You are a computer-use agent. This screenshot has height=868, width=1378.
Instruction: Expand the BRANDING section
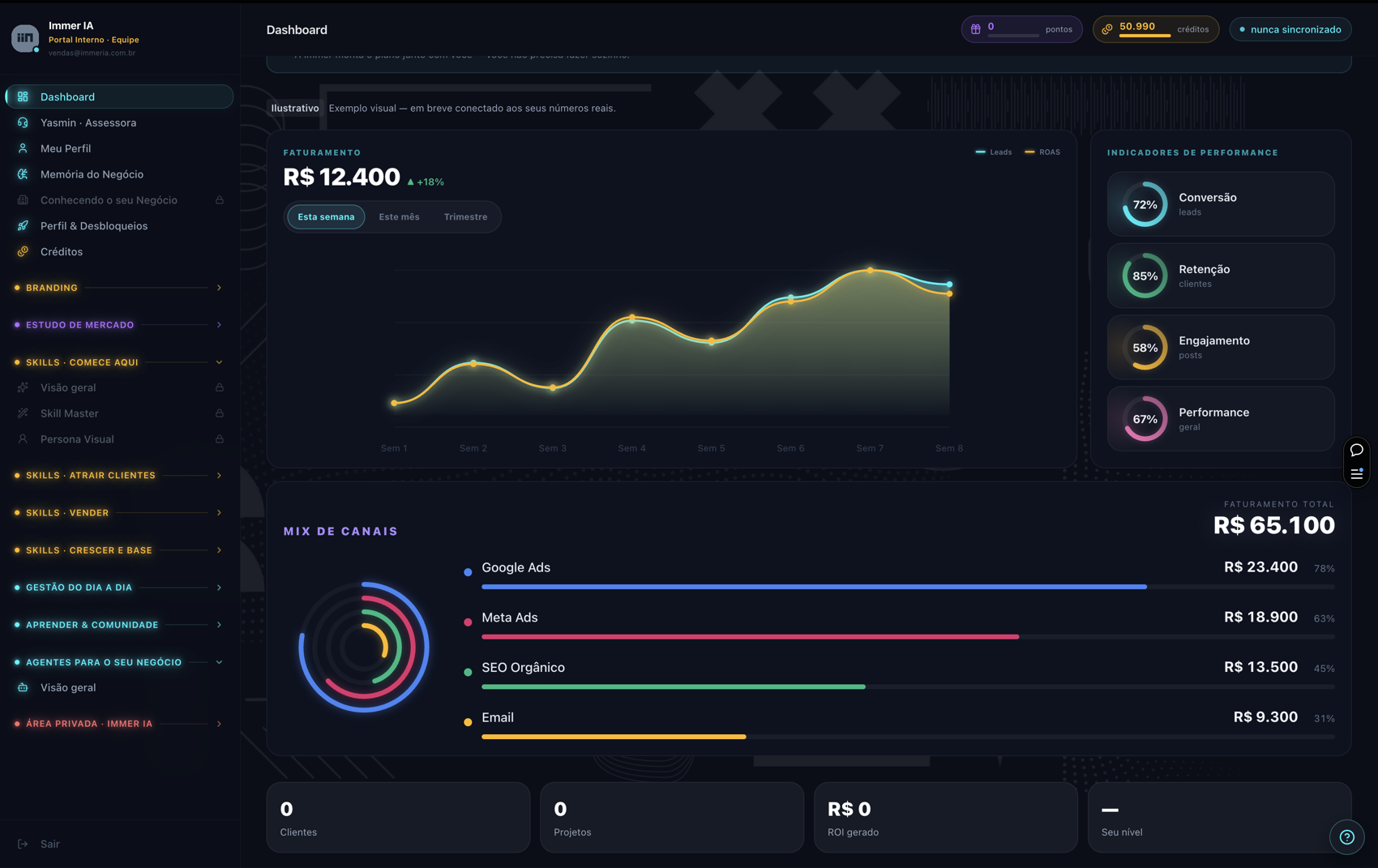point(118,288)
